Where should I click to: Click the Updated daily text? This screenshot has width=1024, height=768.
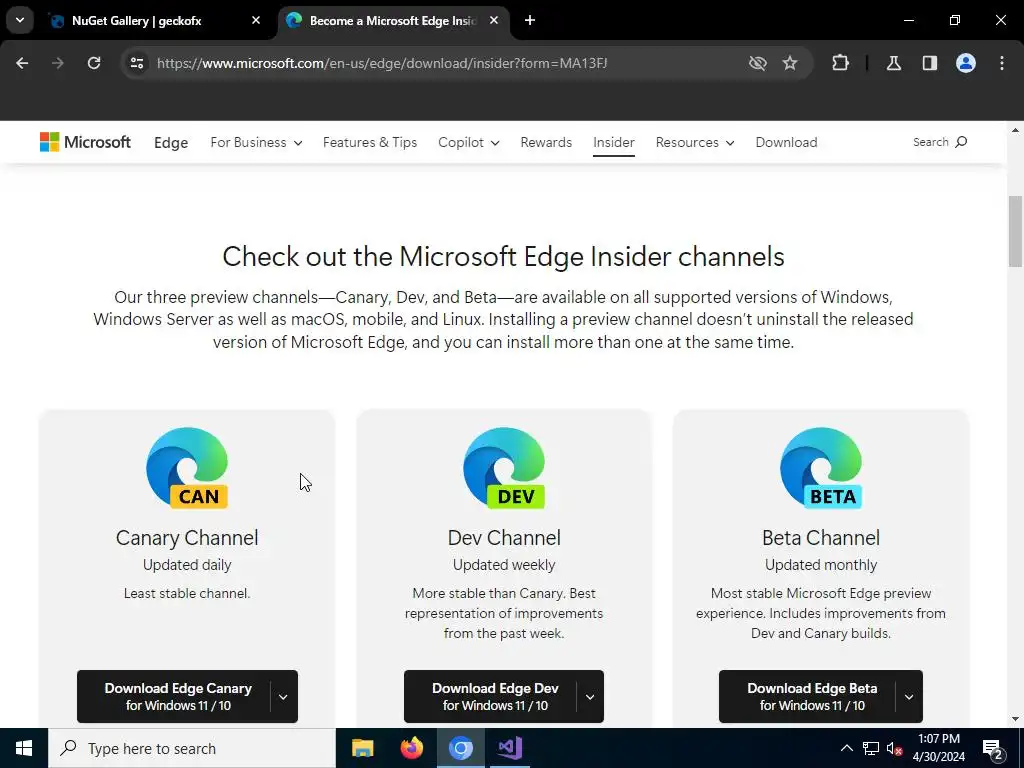click(187, 565)
